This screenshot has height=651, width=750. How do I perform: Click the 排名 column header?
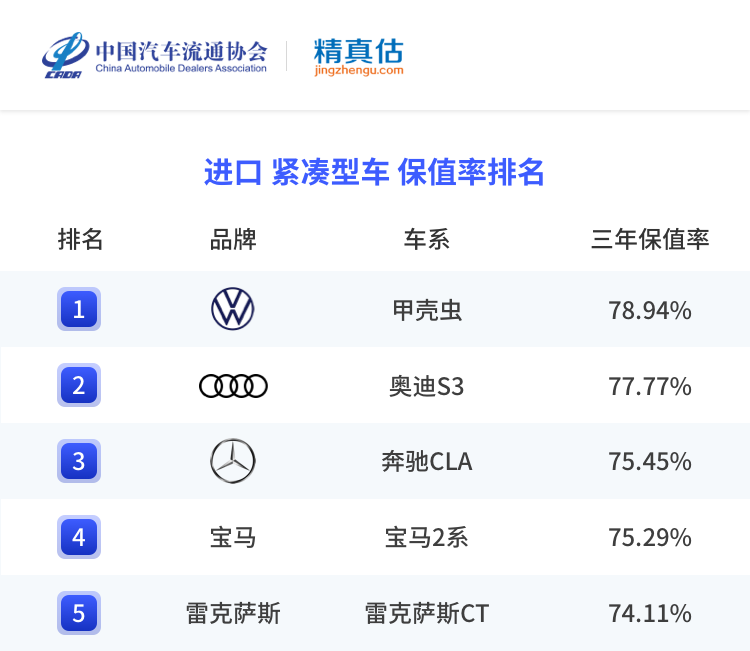pyautogui.click(x=80, y=240)
